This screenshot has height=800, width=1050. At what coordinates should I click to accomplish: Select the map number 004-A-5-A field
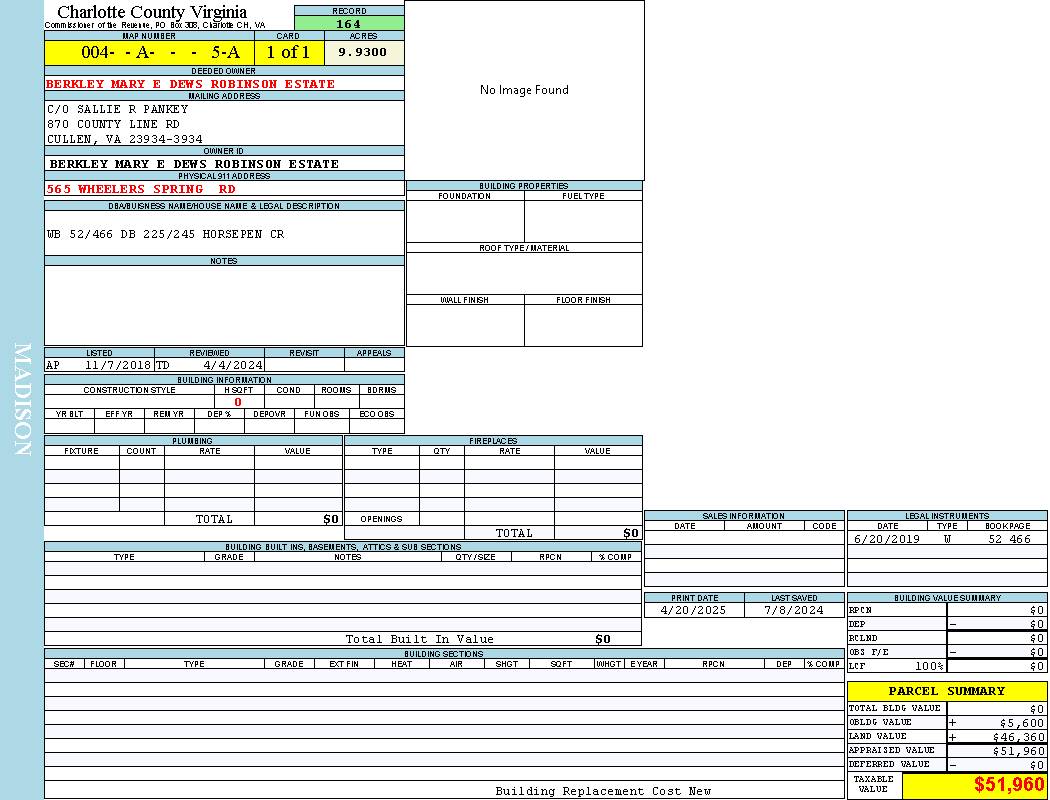pyautogui.click(x=149, y=53)
